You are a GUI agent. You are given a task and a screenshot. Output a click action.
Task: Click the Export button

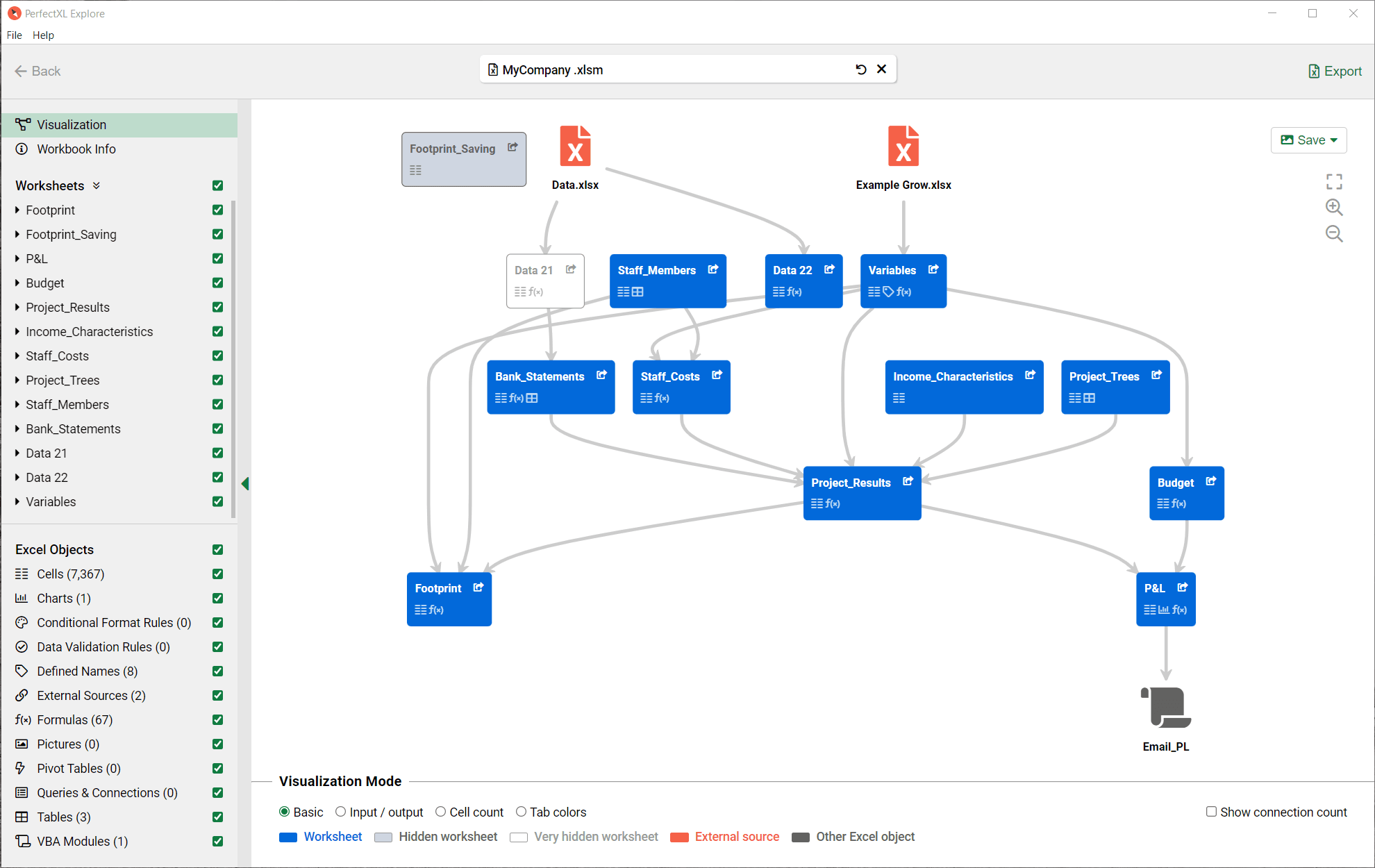(1335, 71)
